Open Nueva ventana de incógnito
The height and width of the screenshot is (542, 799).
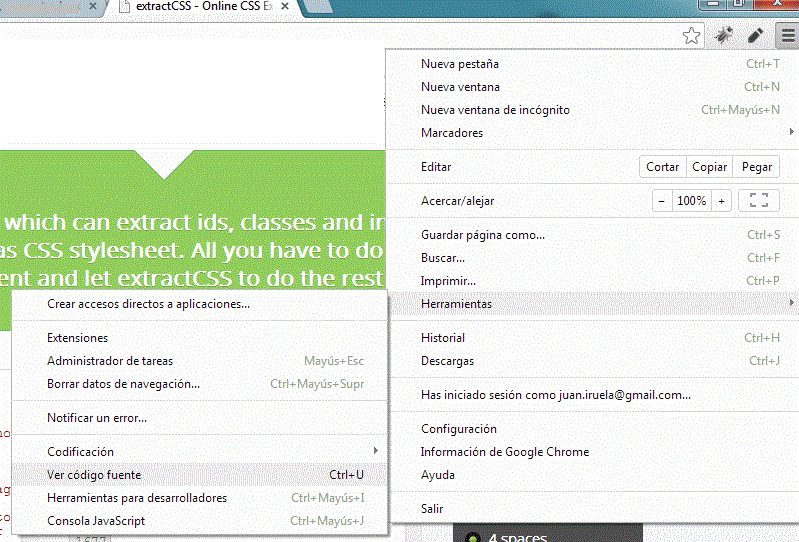495,110
